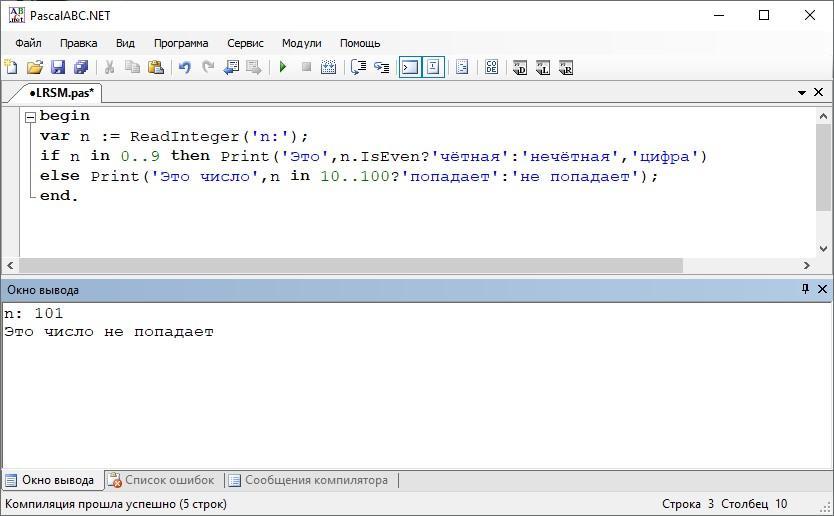The height and width of the screenshot is (516, 834).
Task: Click the step over debug icon
Action: click(358, 68)
